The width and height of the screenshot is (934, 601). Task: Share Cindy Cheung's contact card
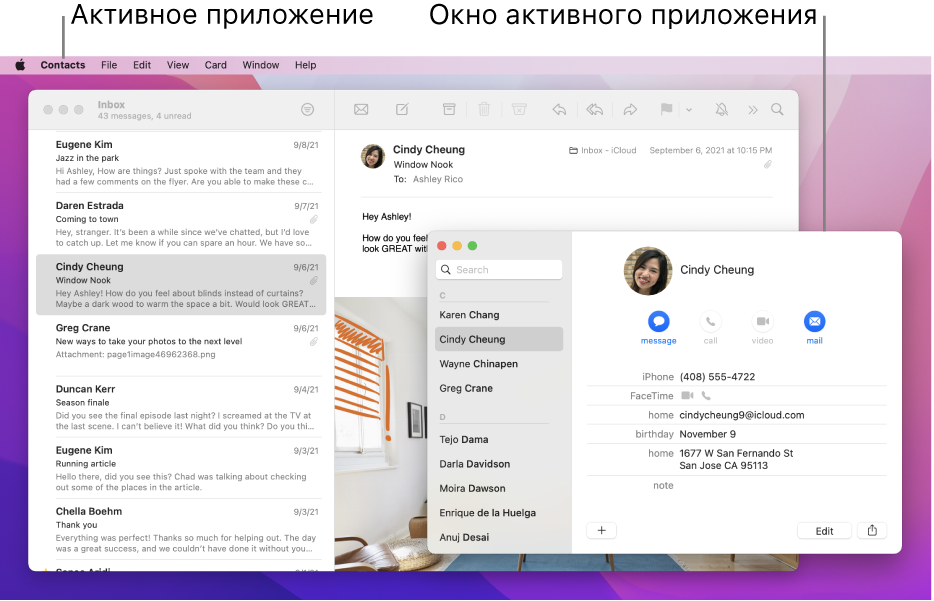point(871,530)
